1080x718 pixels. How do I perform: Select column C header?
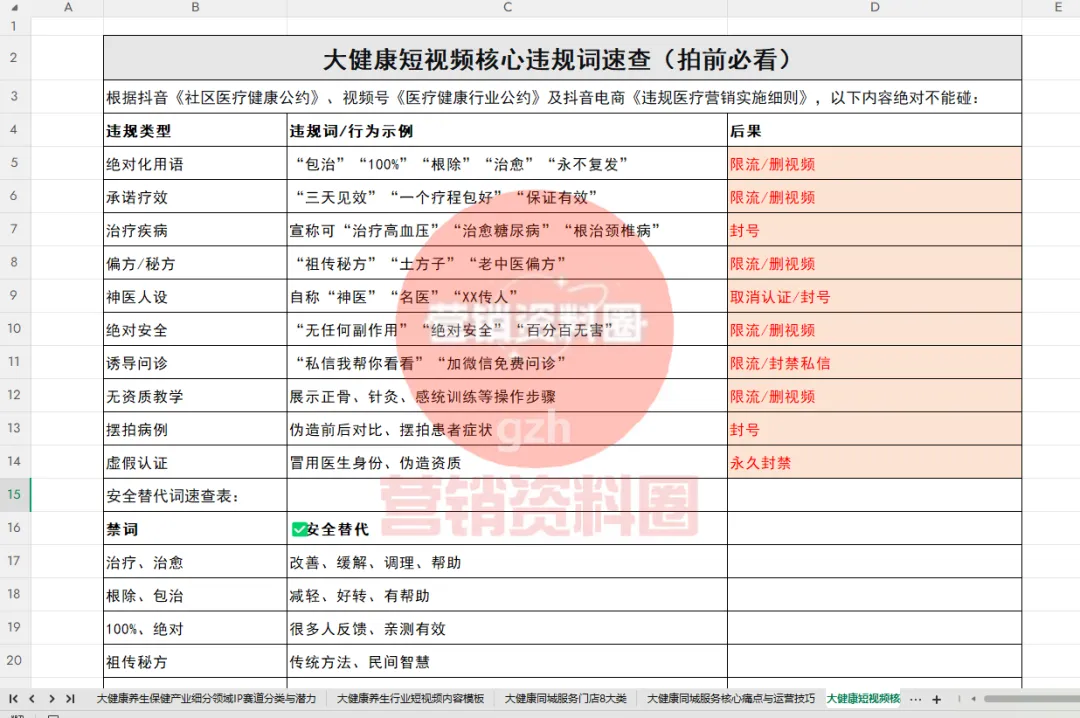tap(507, 8)
